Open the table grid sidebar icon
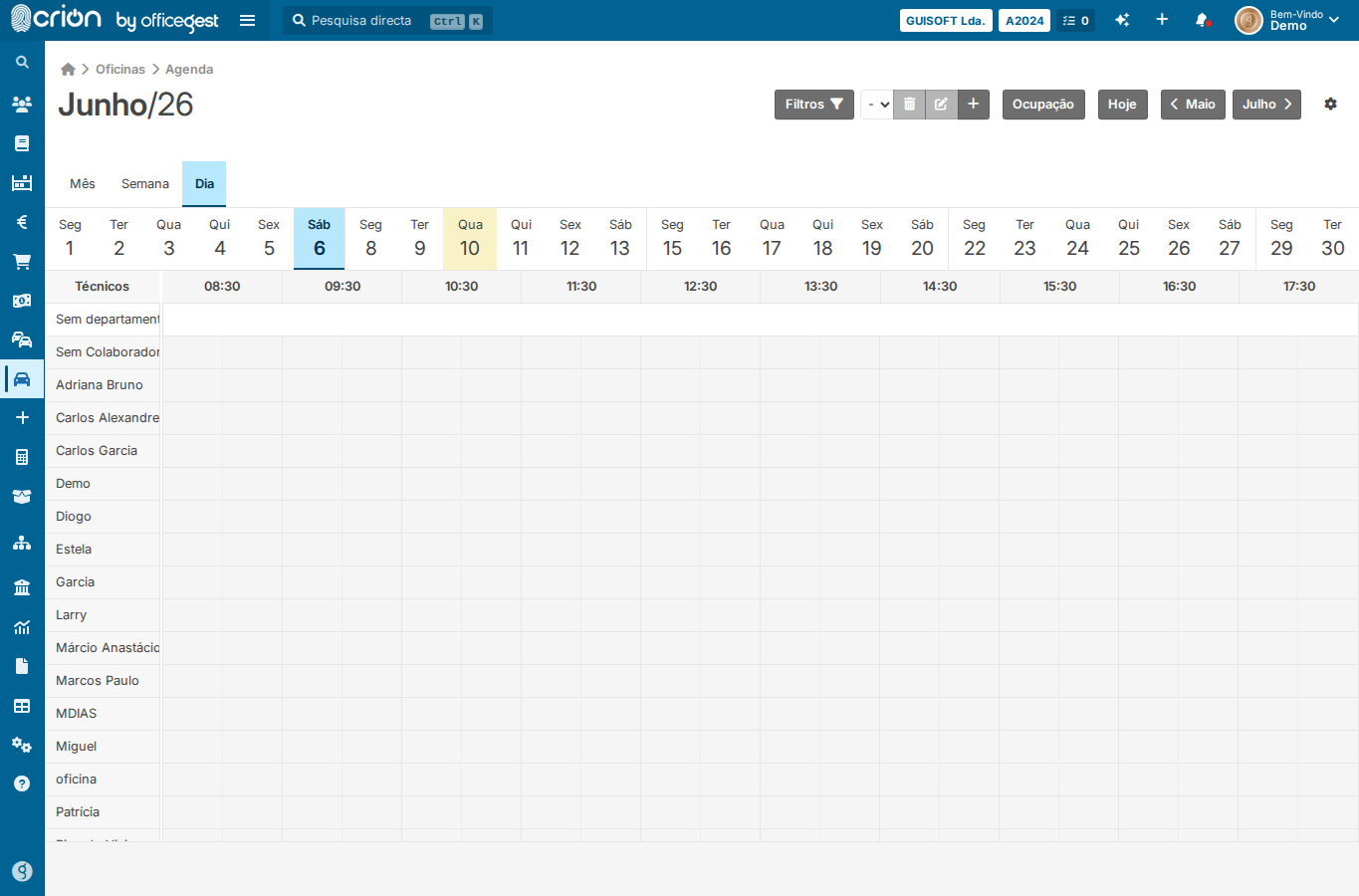 pos(22,706)
